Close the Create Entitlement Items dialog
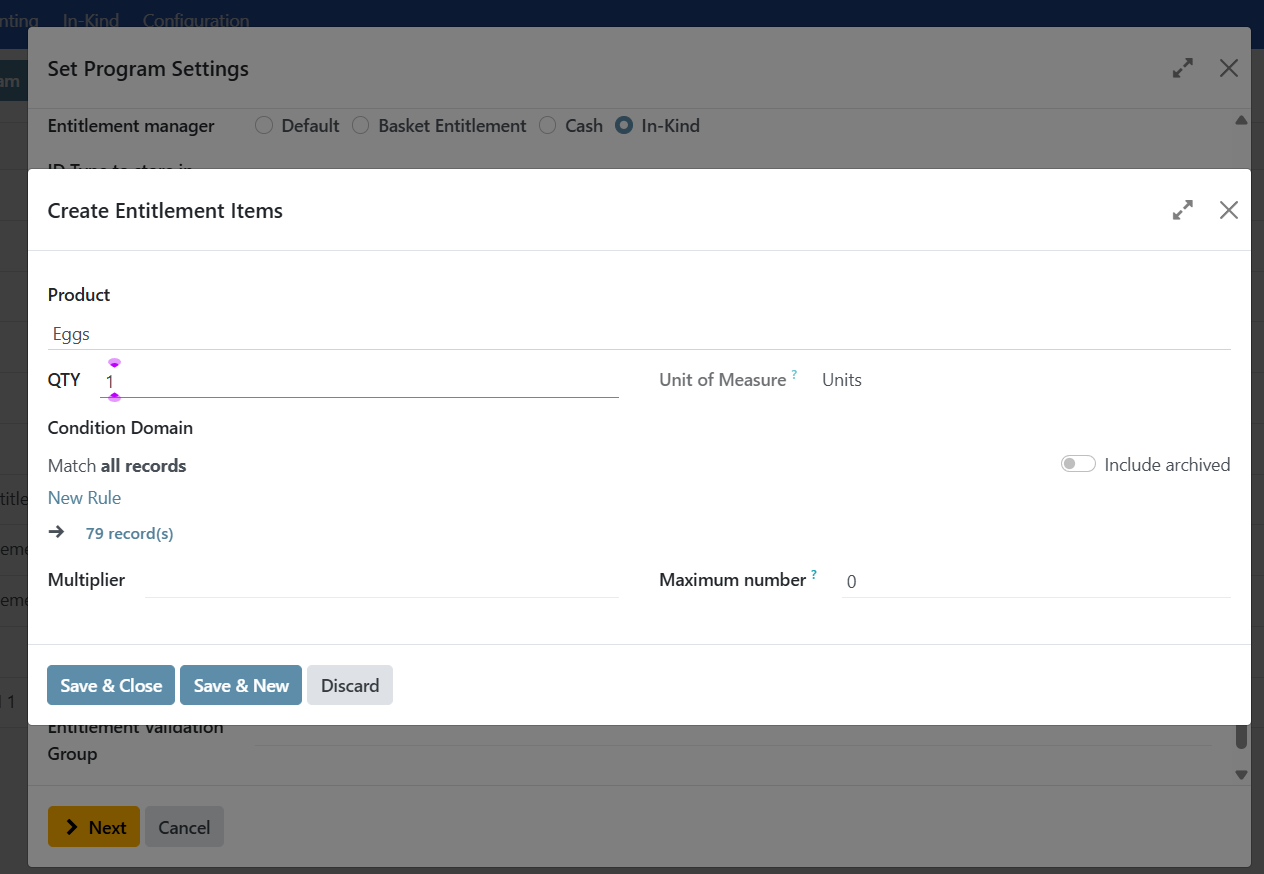 coord(1229,210)
